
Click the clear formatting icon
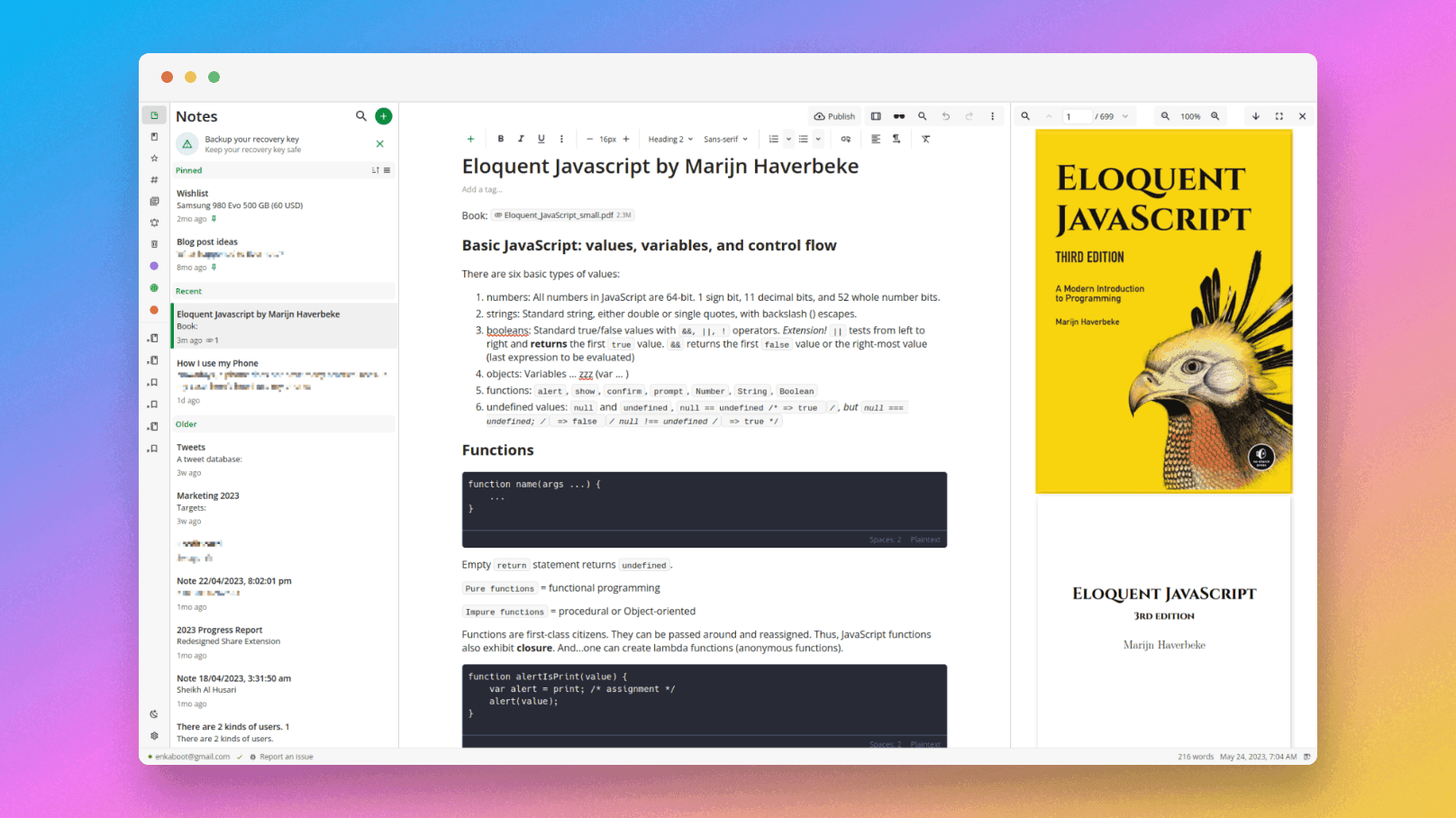(925, 140)
